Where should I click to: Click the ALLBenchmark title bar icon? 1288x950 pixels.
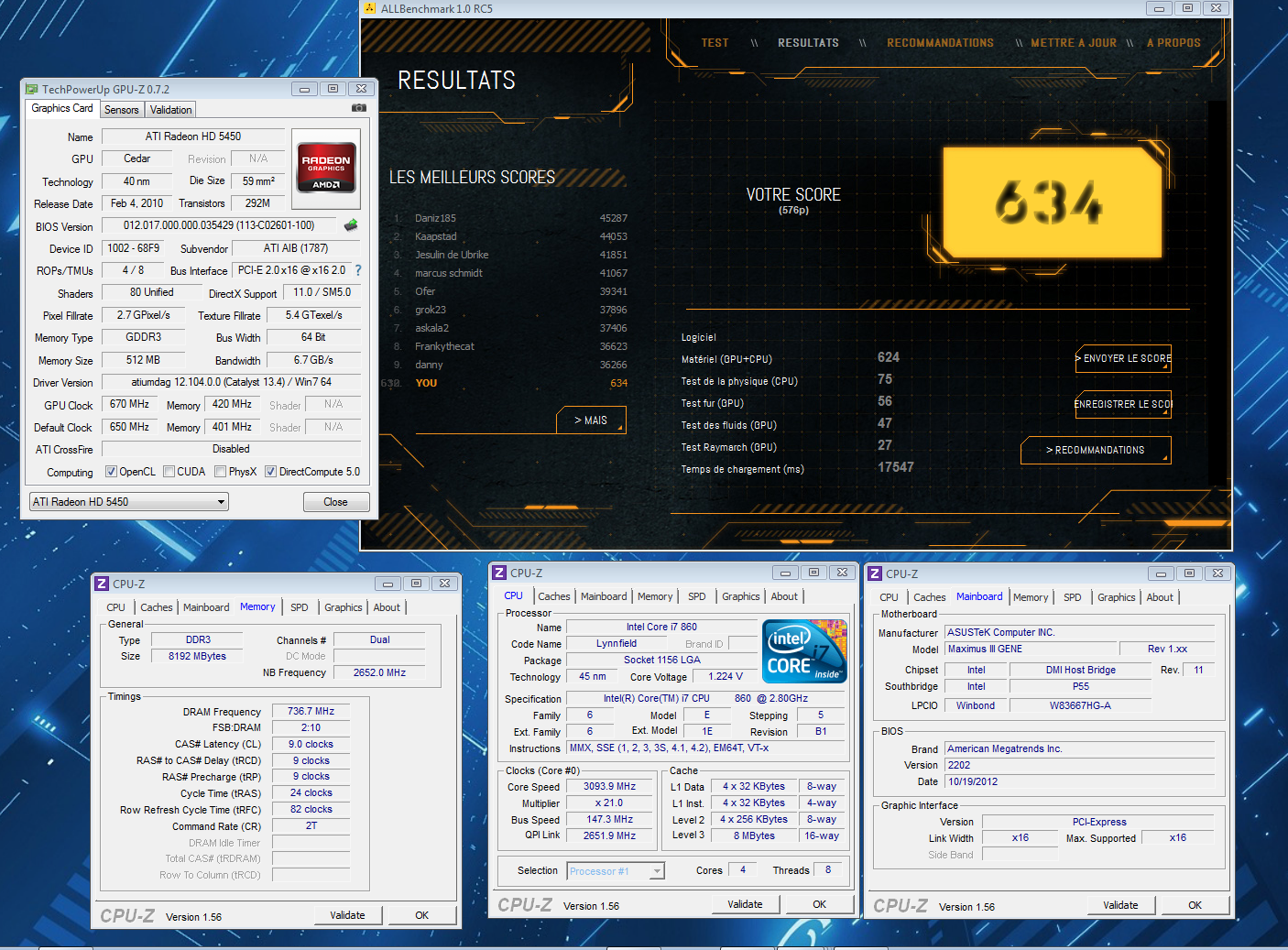pyautogui.click(x=370, y=8)
